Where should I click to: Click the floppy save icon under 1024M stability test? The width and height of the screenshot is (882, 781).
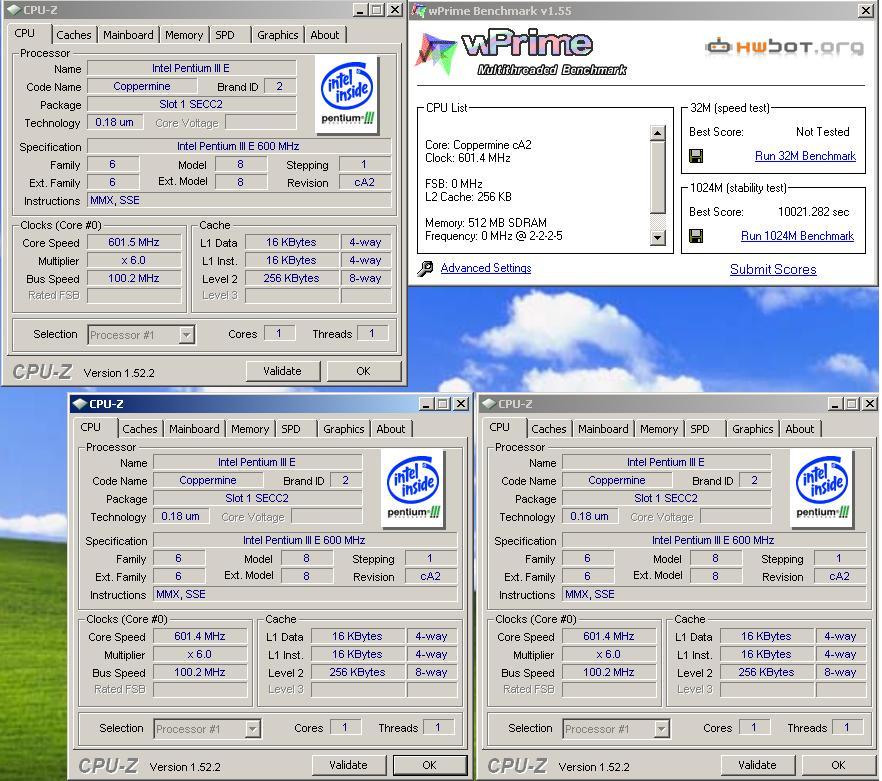click(x=696, y=236)
